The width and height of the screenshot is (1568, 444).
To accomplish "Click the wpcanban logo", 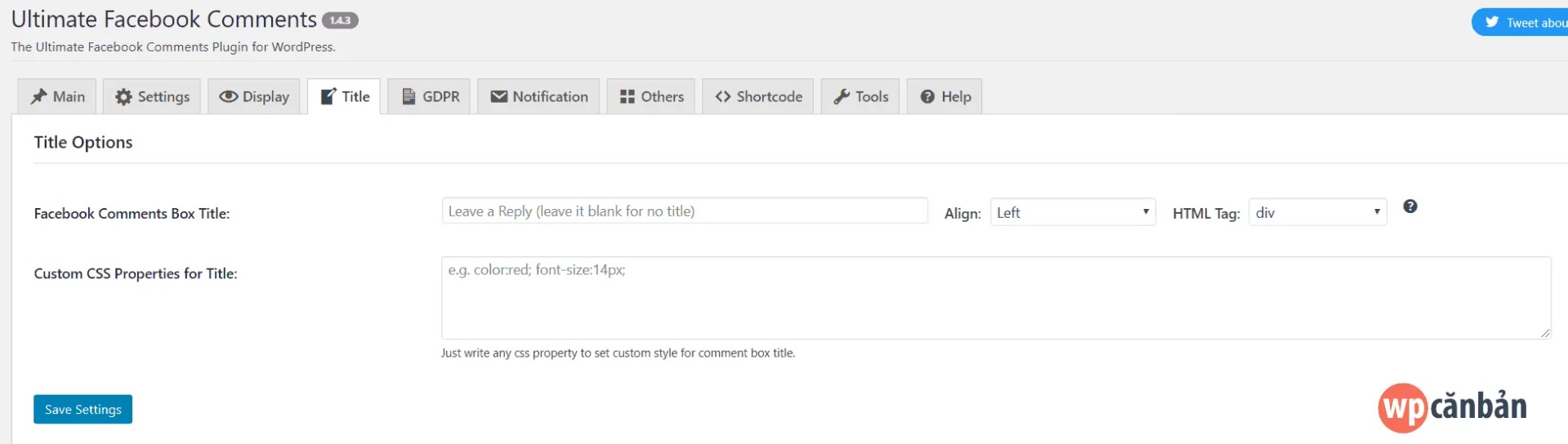I will pos(1452,407).
